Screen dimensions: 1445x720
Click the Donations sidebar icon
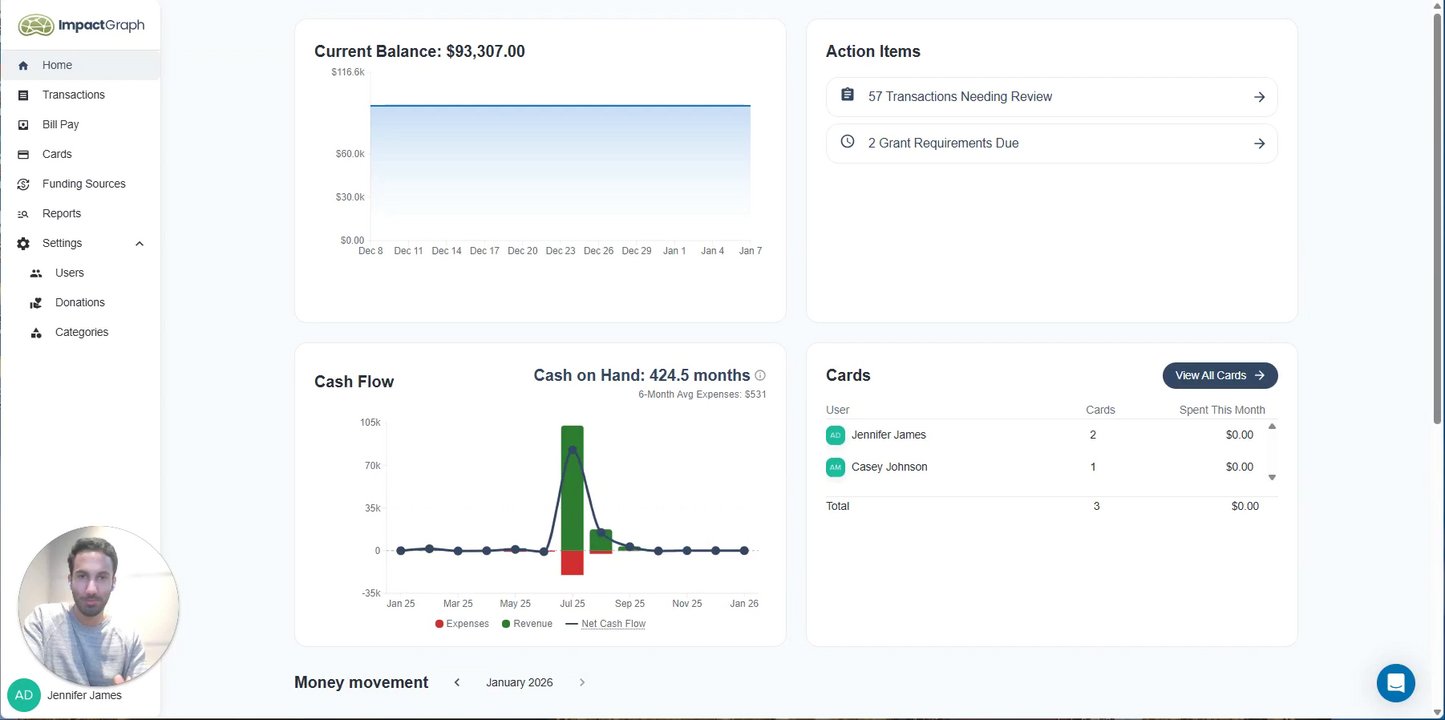click(36, 303)
